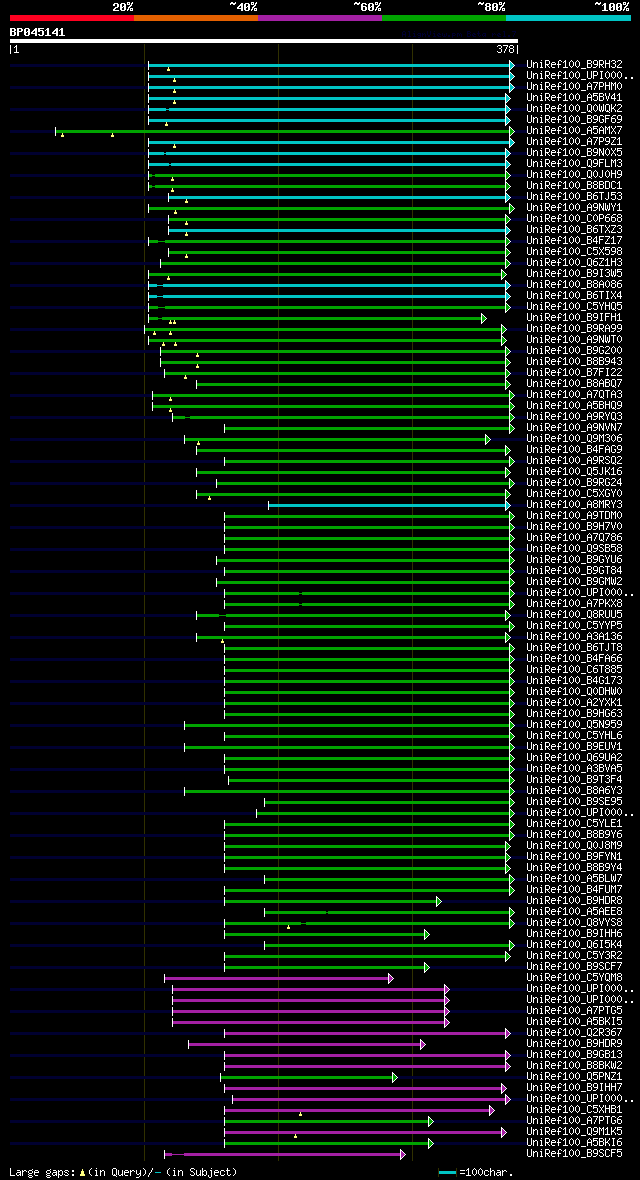Click the green alignment bar of UniRef100_A5AMX7
The image size is (640, 1180).
[x=285, y=131]
